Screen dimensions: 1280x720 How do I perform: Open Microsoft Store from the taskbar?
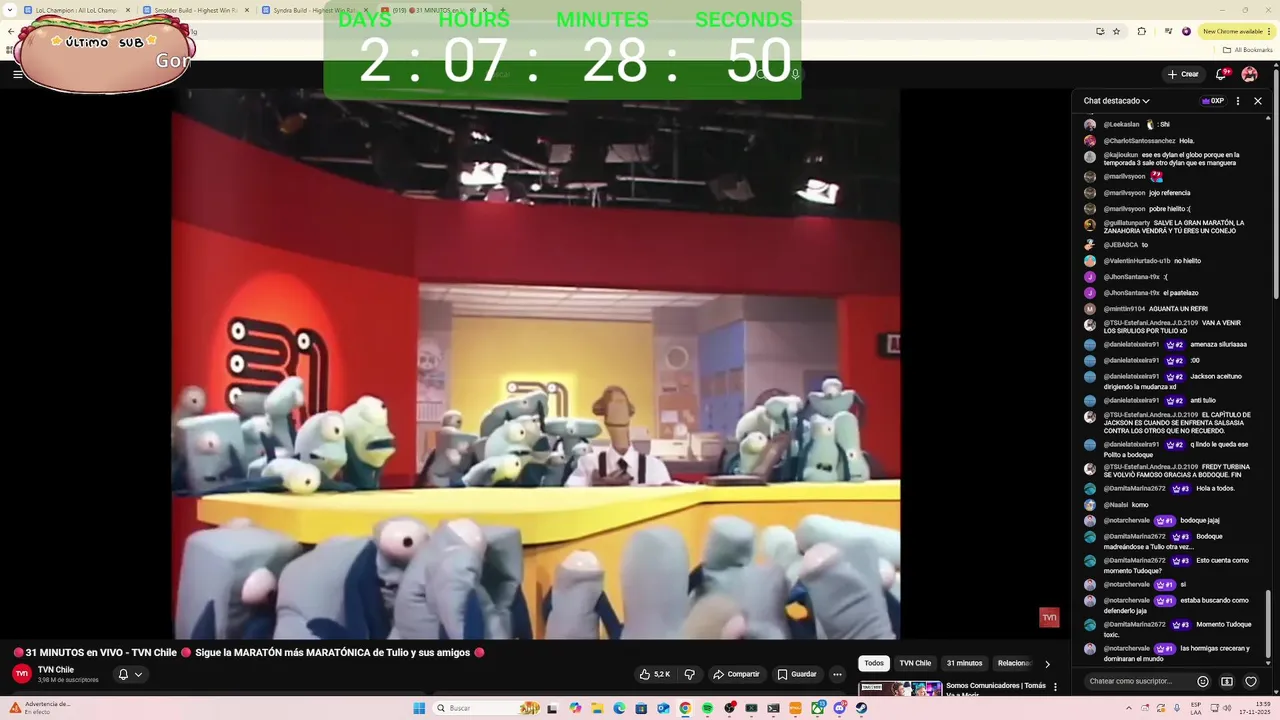tap(641, 708)
